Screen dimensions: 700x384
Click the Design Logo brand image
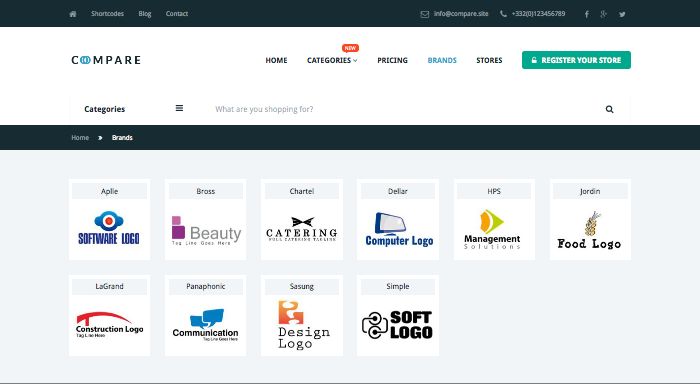[304, 325]
